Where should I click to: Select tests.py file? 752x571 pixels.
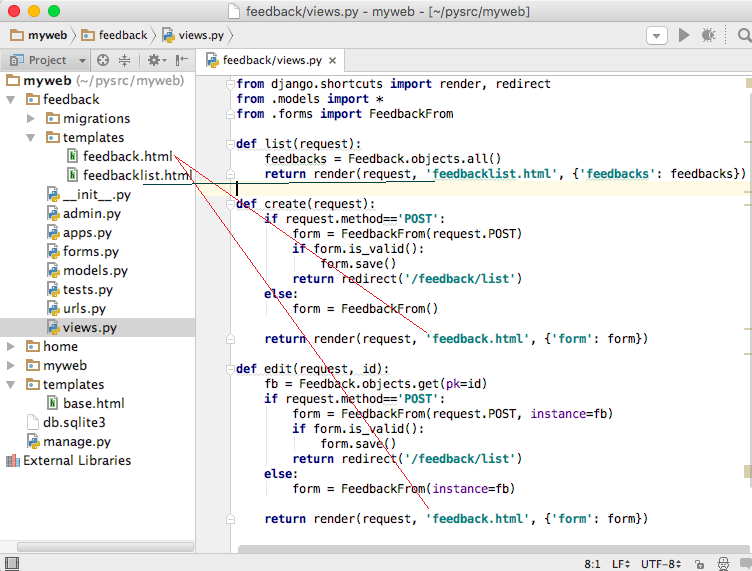tap(88, 290)
